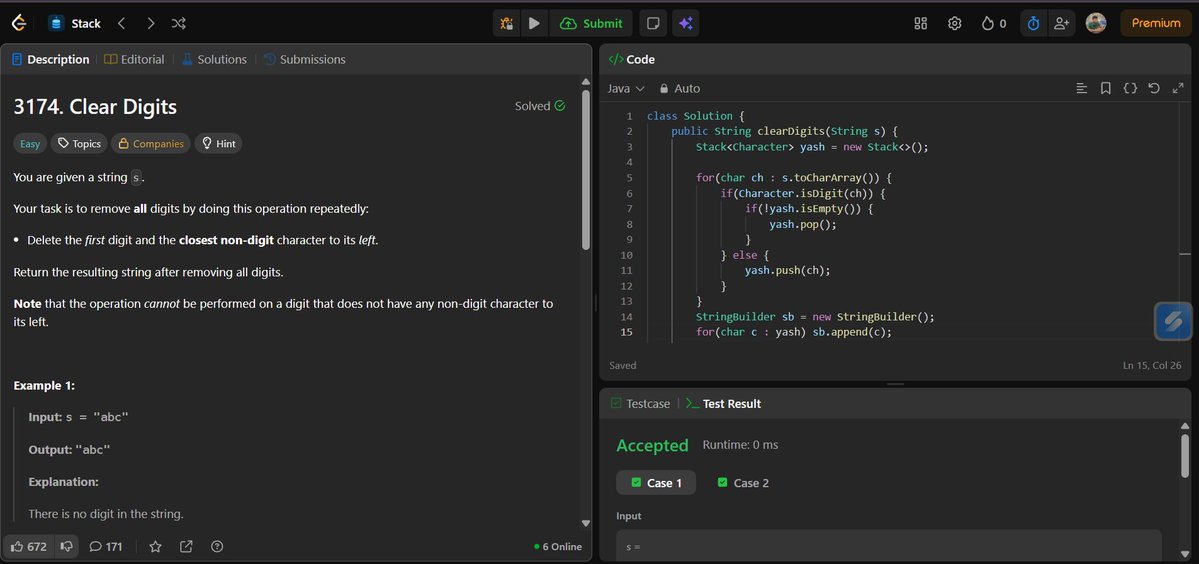The width and height of the screenshot is (1199, 564).
Task: Switch to the Submissions tab
Action: (x=304, y=60)
